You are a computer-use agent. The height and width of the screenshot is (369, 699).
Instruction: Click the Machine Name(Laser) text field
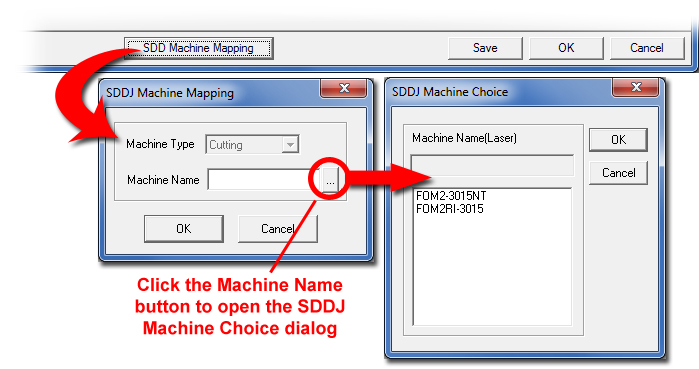coord(492,165)
